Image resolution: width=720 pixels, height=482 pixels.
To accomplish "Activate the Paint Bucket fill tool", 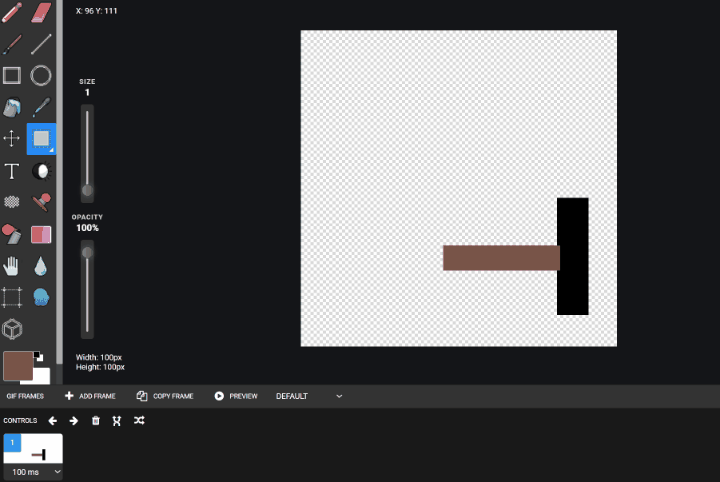I will 12,107.
